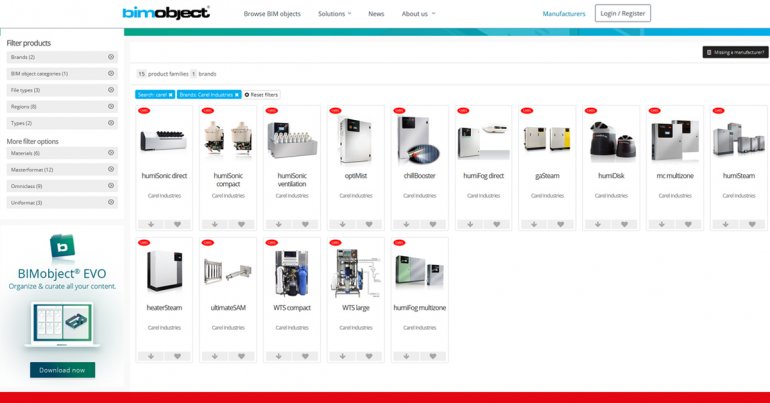Download the humiSonic compact object

(x=215, y=224)
